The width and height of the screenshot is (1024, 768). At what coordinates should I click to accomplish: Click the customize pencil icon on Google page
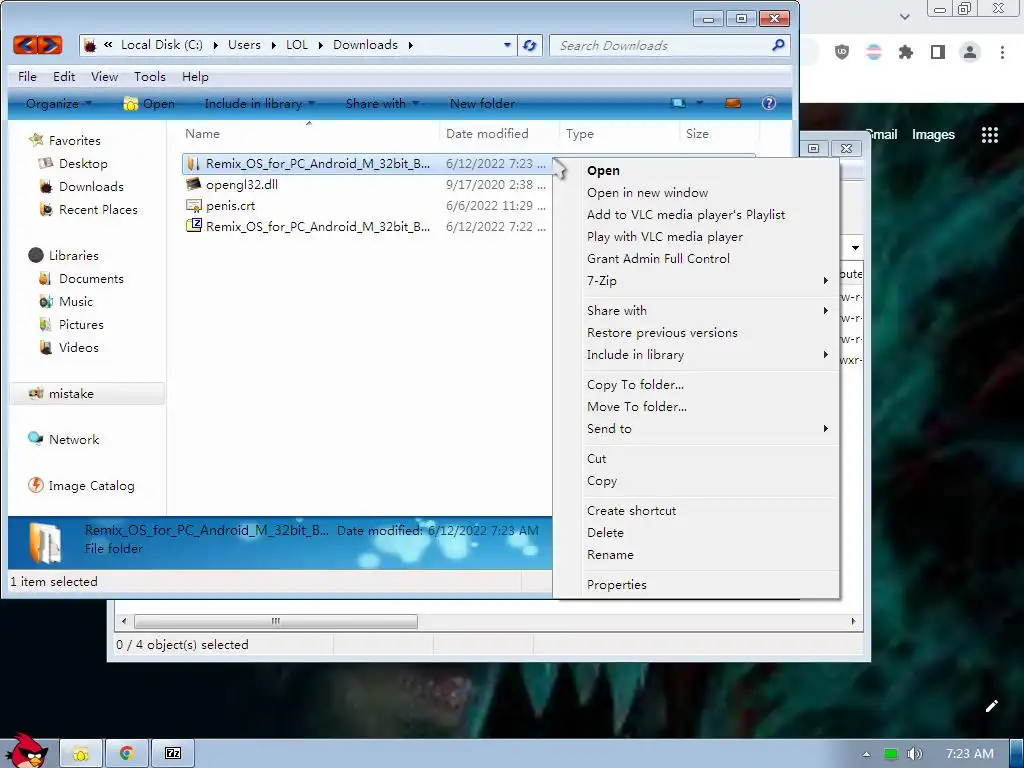tap(991, 706)
